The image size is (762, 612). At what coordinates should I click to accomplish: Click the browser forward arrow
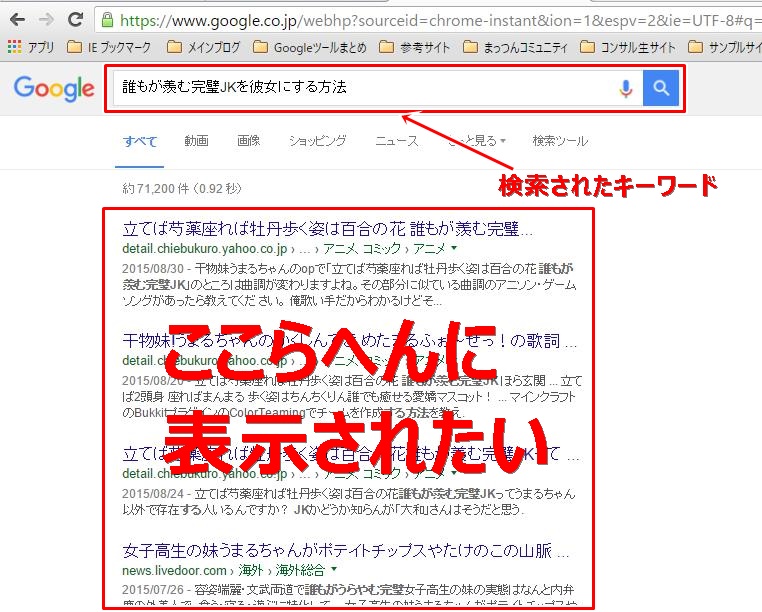[x=47, y=20]
